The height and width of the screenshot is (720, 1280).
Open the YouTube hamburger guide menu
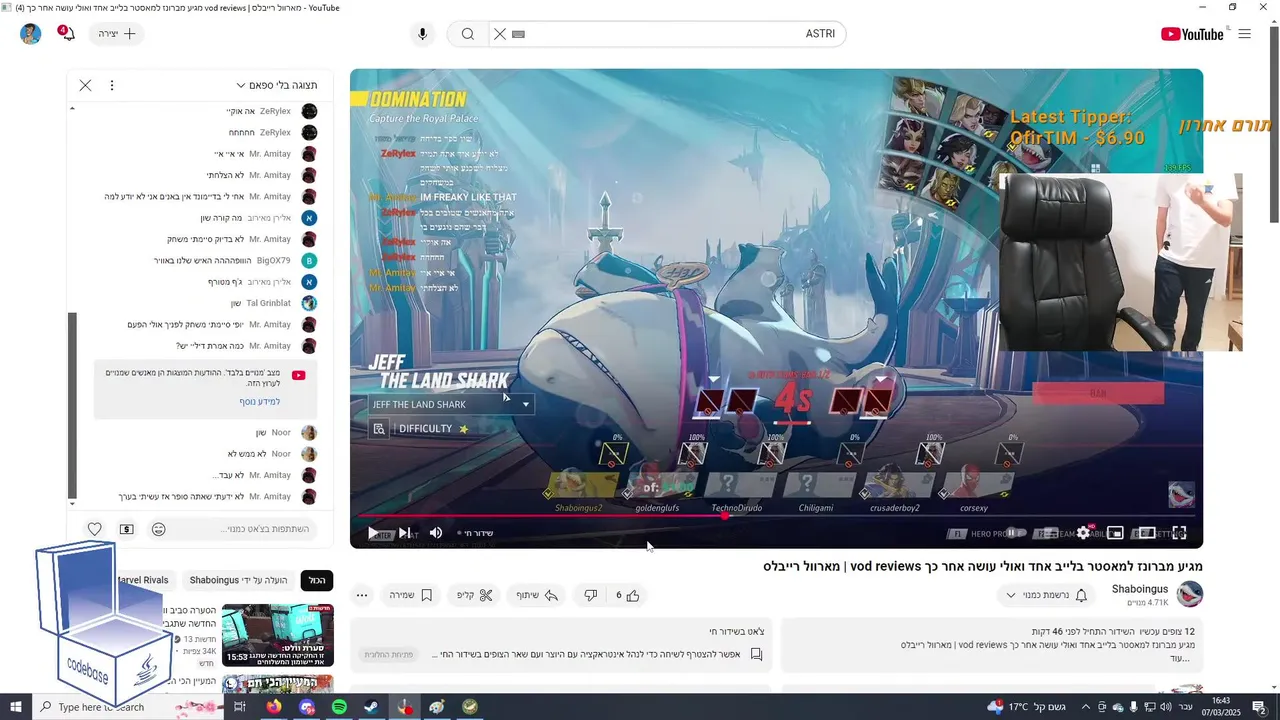1245,34
